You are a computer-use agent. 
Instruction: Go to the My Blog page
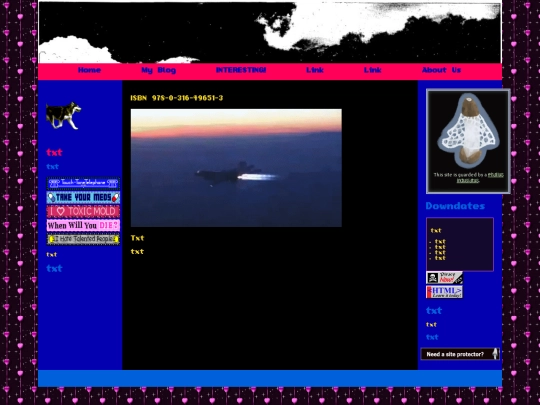coord(158,70)
